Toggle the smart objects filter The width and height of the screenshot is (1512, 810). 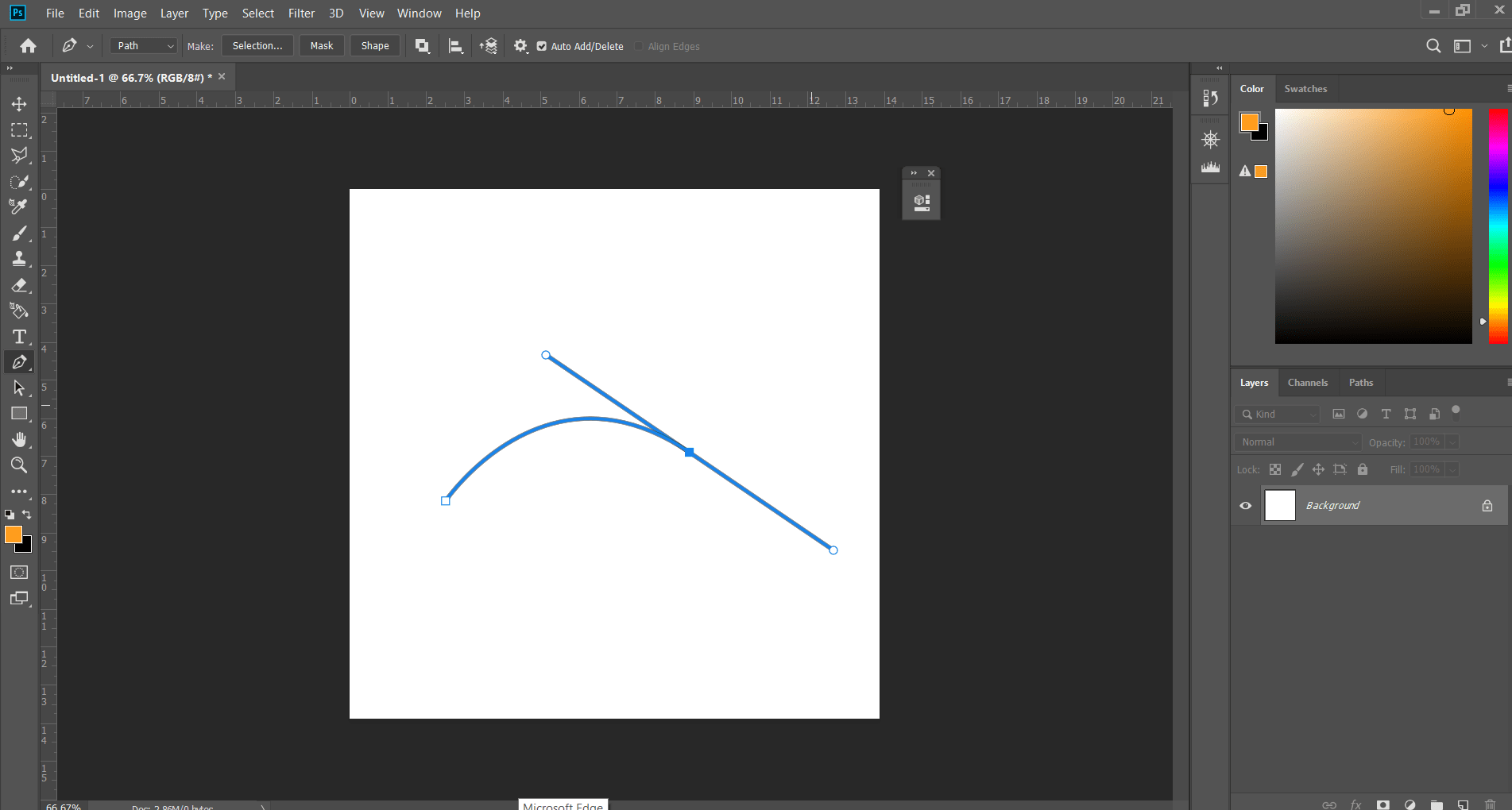click(x=1434, y=414)
